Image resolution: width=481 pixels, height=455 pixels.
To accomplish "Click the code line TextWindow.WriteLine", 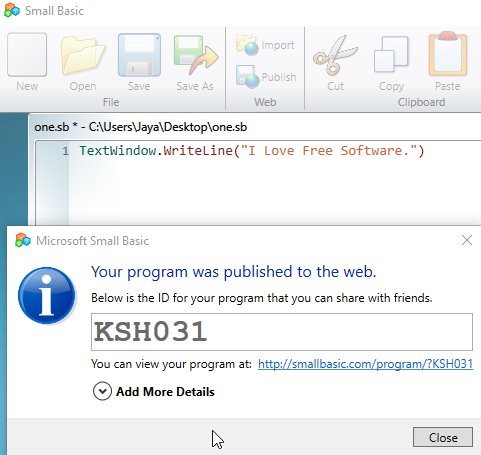I will point(252,151).
